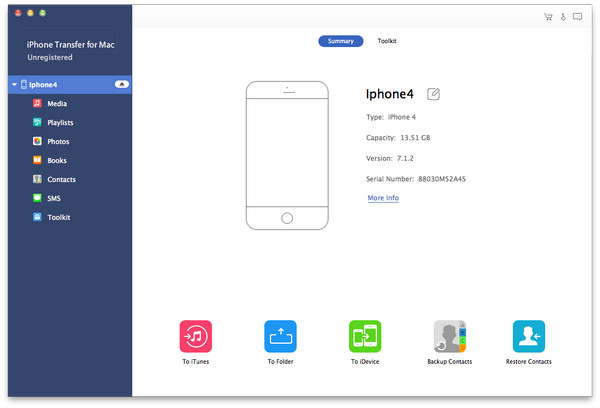
Task: Open the Backup Contacts tool
Action: click(449, 336)
